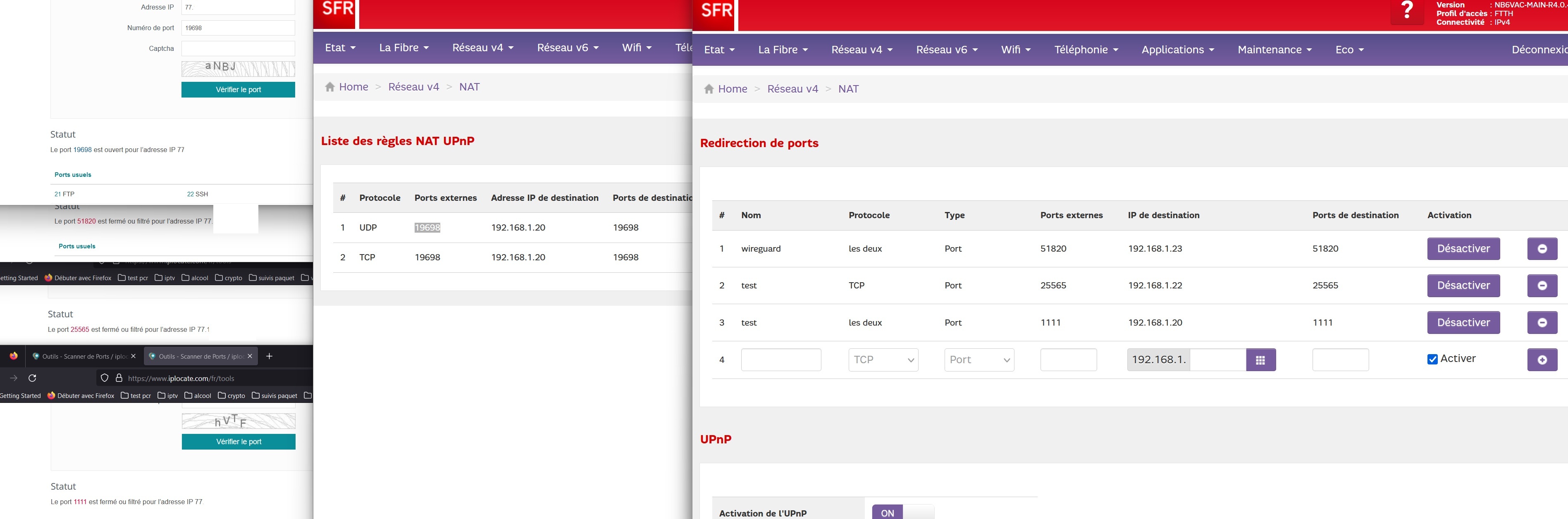1568x519 pixels.
Task: Click the red question mark help icon
Action: click(x=1407, y=11)
